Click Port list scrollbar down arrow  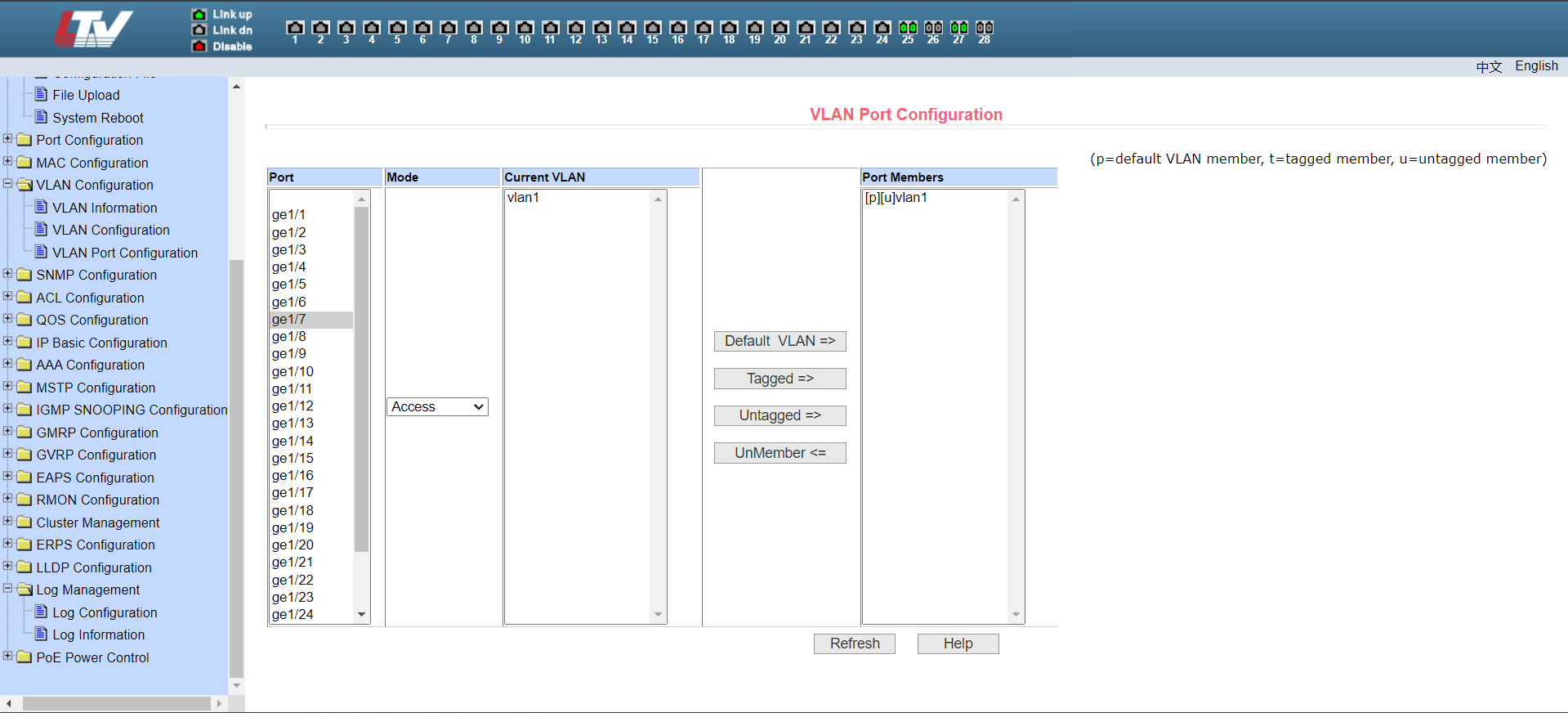pos(361,615)
